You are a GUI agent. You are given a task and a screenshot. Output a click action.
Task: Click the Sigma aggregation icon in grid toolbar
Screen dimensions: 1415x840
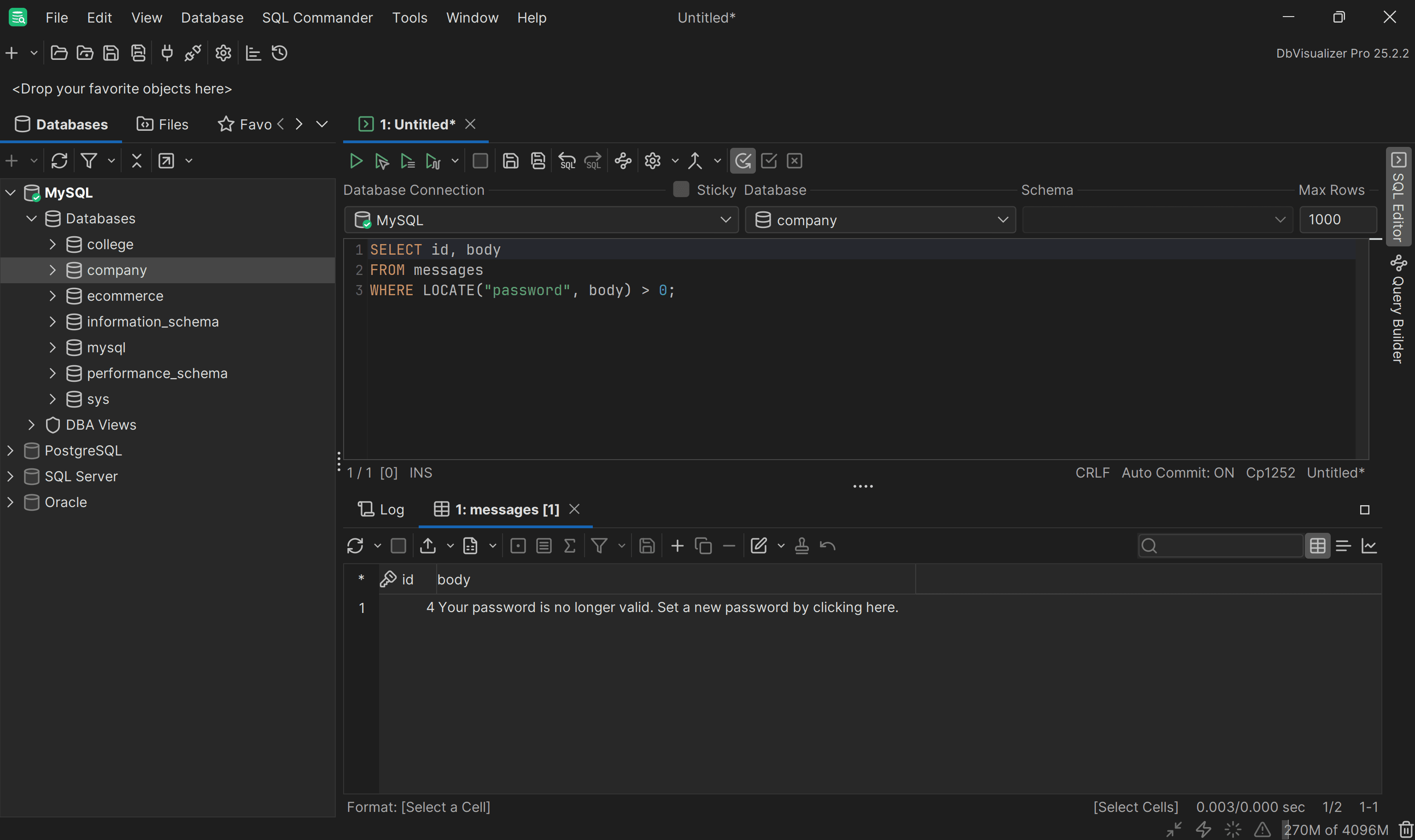coord(569,546)
